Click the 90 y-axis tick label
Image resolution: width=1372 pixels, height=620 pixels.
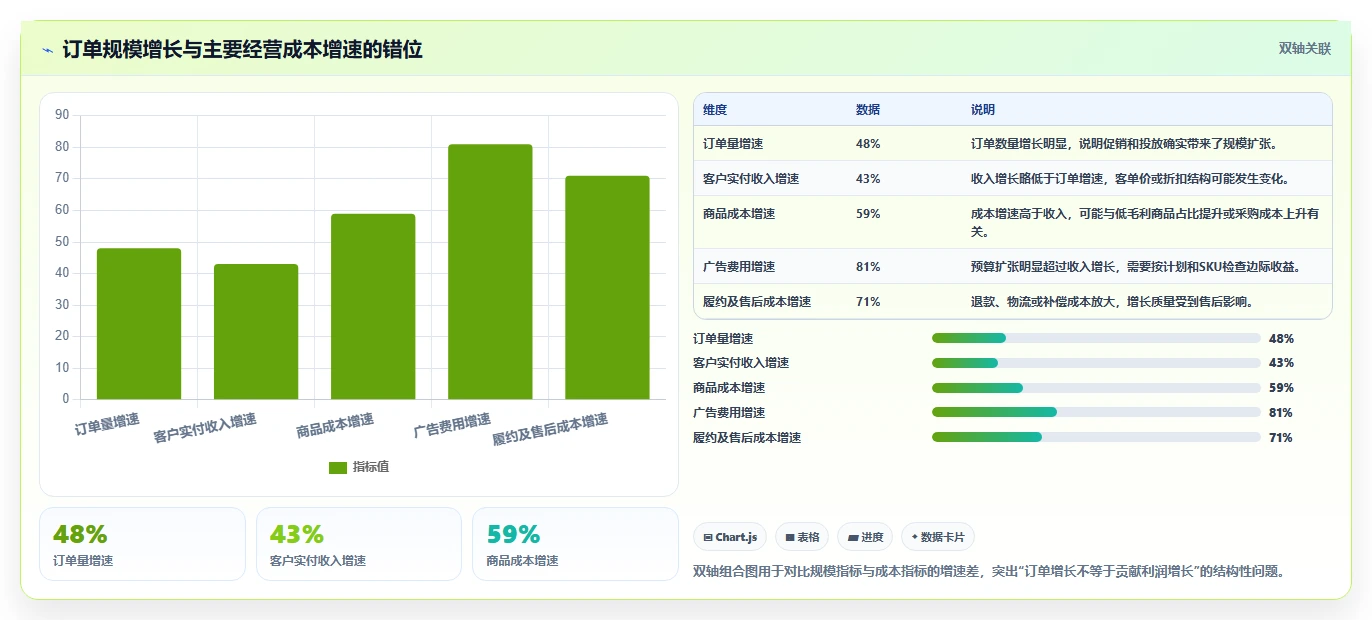[x=62, y=115]
